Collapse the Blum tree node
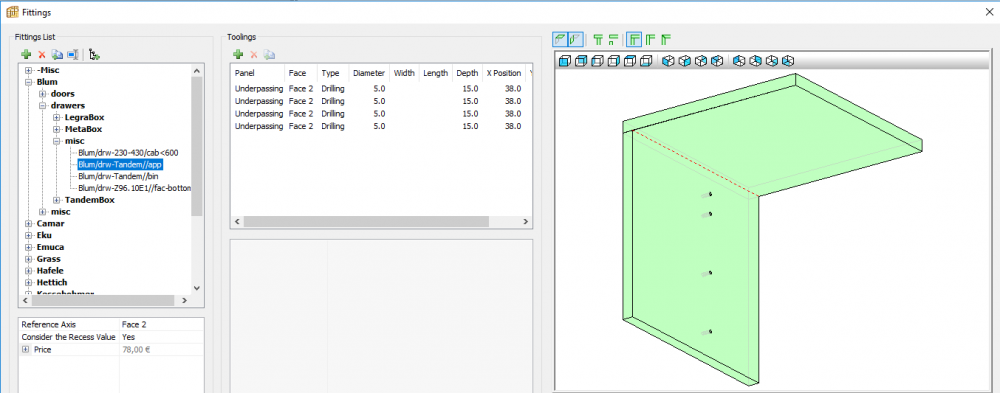Image resolution: width=1000 pixels, height=393 pixels. click(29, 82)
